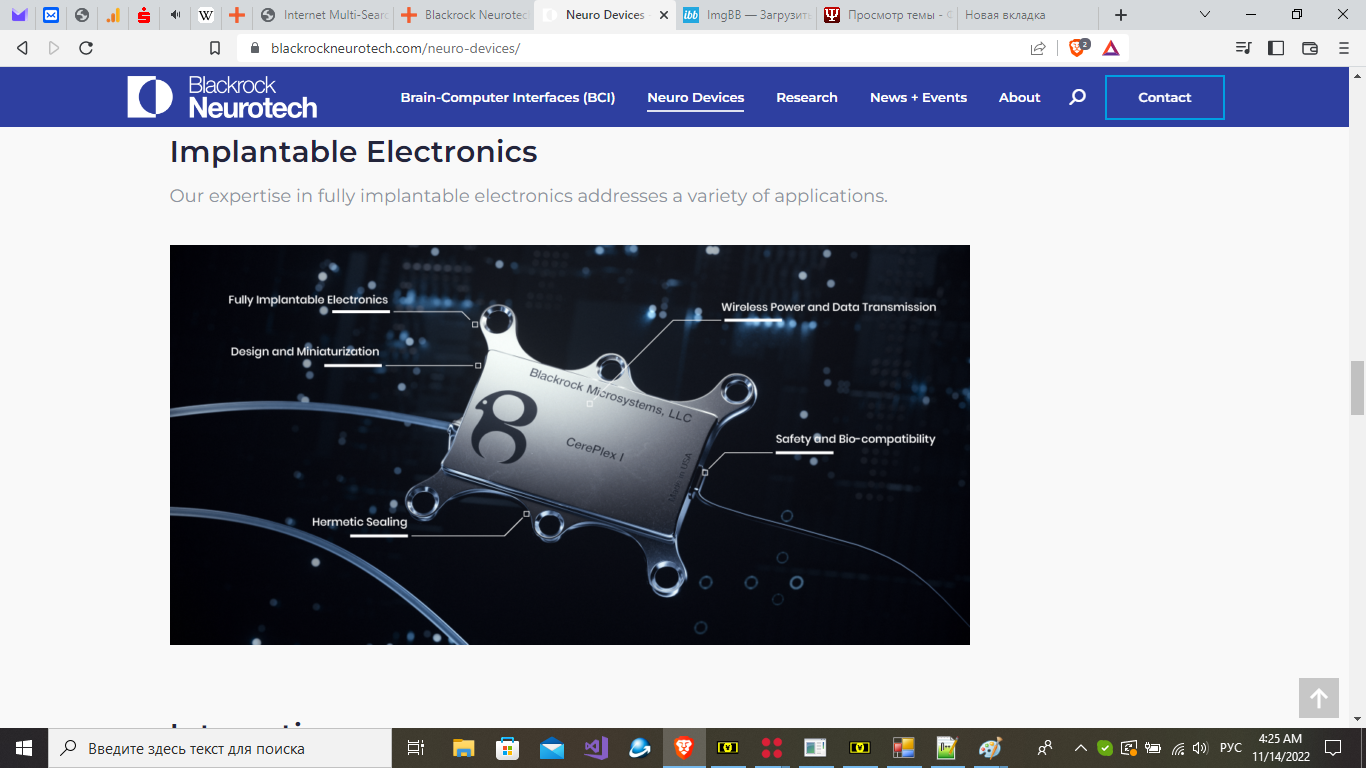Bookmark this page using the bookmark icon
Viewport: 1366px width, 768px height.
click(x=215, y=48)
